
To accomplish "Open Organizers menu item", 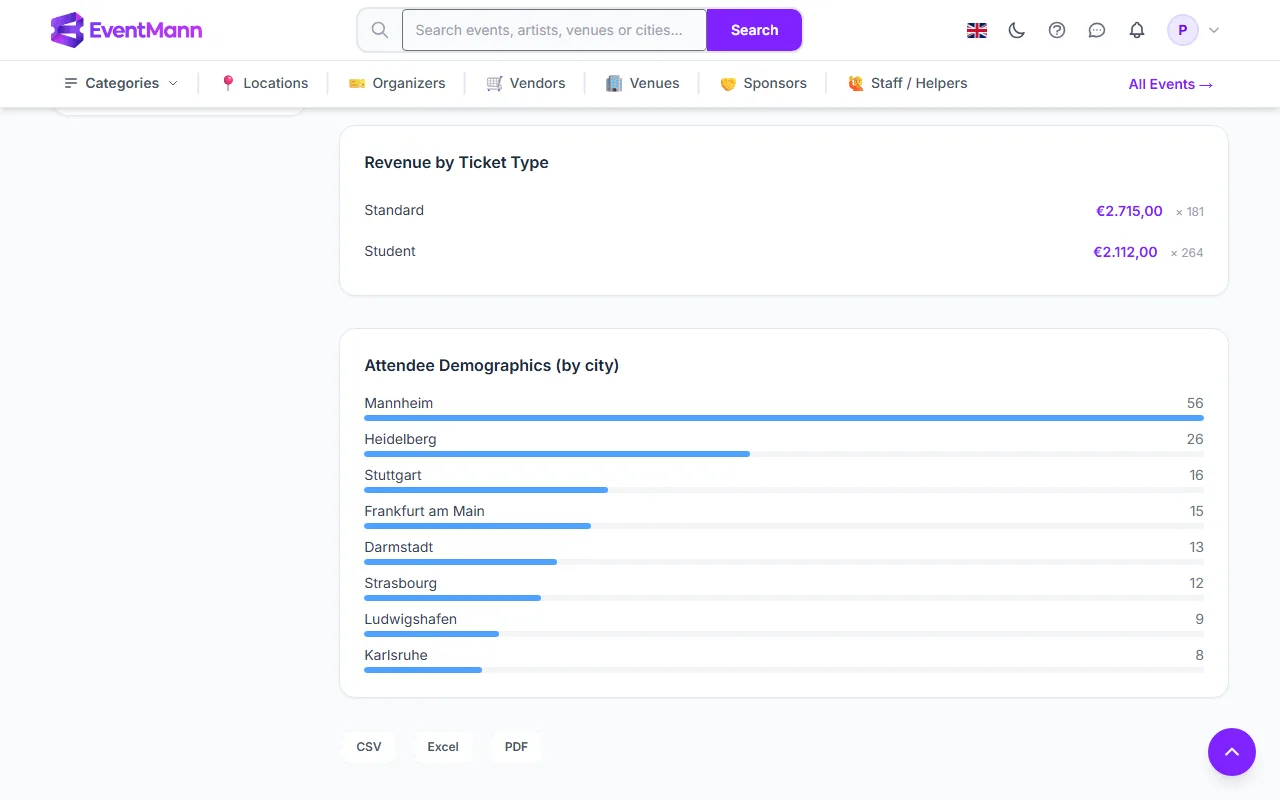I will coord(397,83).
